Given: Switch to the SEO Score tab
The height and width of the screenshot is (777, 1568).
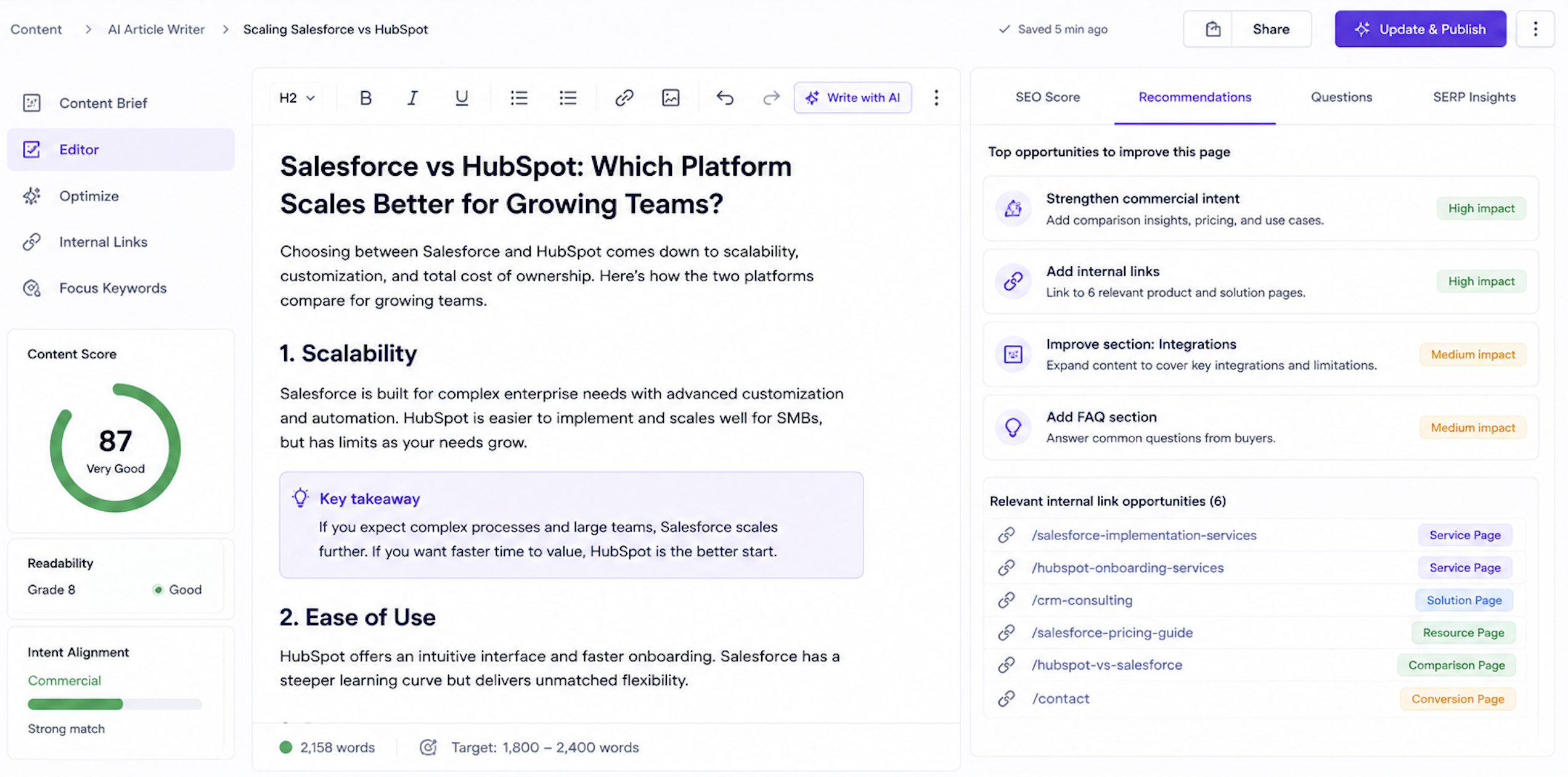Looking at the screenshot, I should click(1047, 97).
